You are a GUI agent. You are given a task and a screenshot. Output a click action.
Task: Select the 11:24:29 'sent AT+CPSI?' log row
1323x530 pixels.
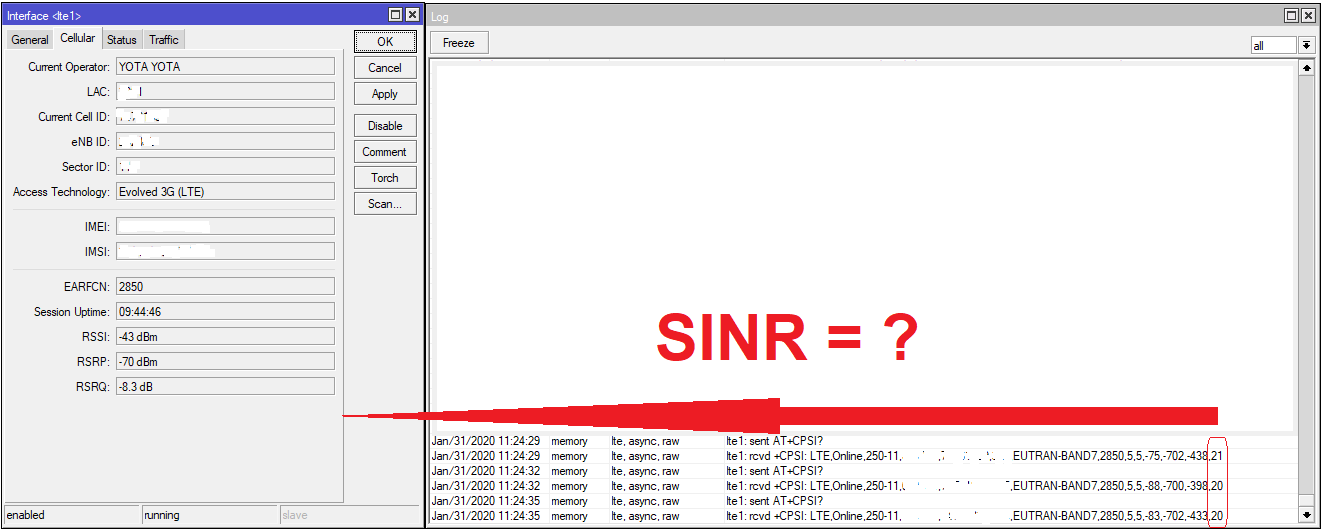coord(863,441)
